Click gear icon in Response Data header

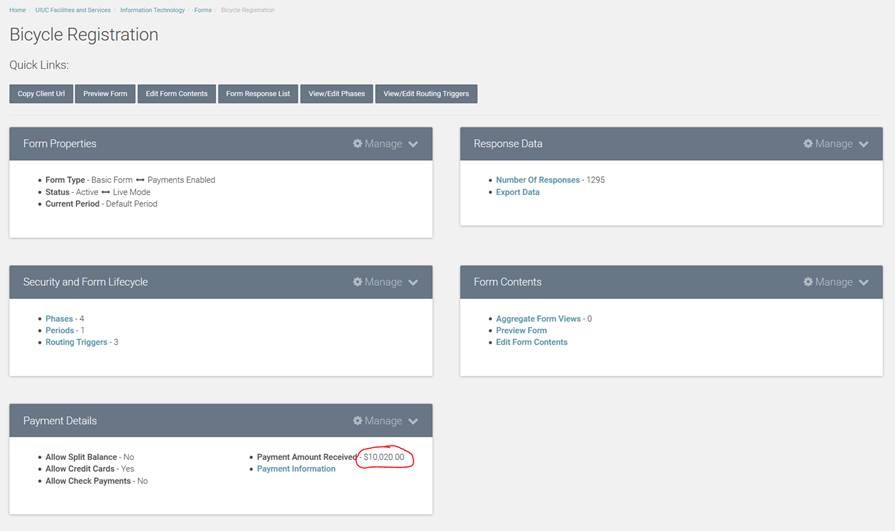[808, 144]
